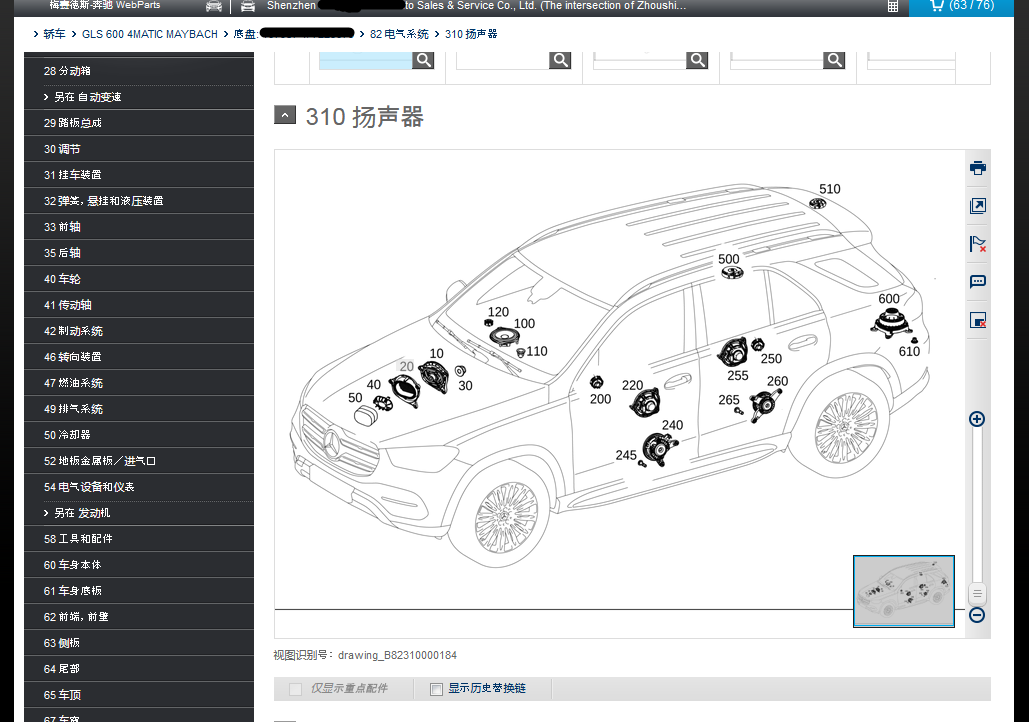
Task: Enable 显示历史替换链 checkbox
Action: [436, 689]
